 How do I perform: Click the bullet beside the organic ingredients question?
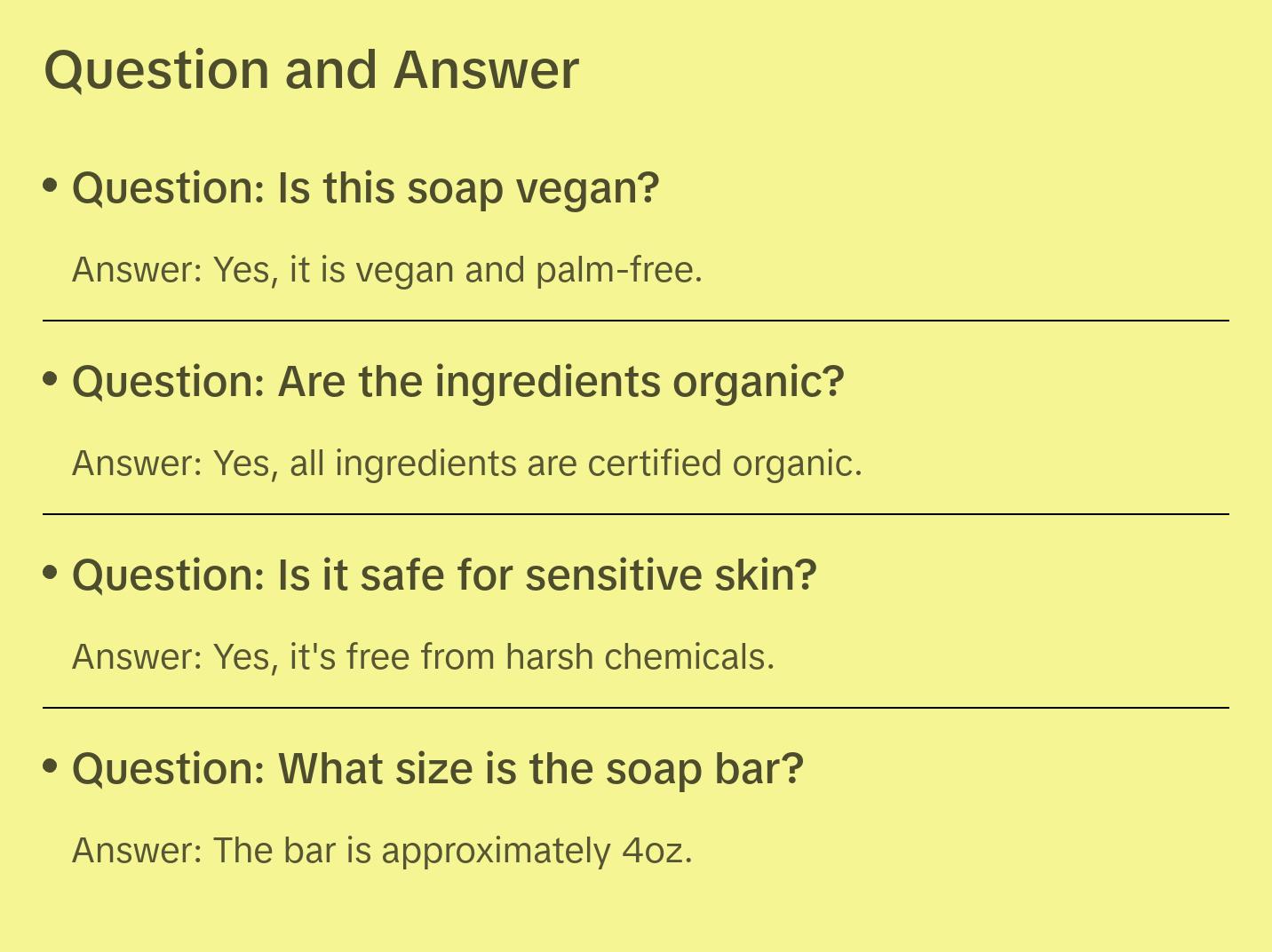(x=51, y=379)
